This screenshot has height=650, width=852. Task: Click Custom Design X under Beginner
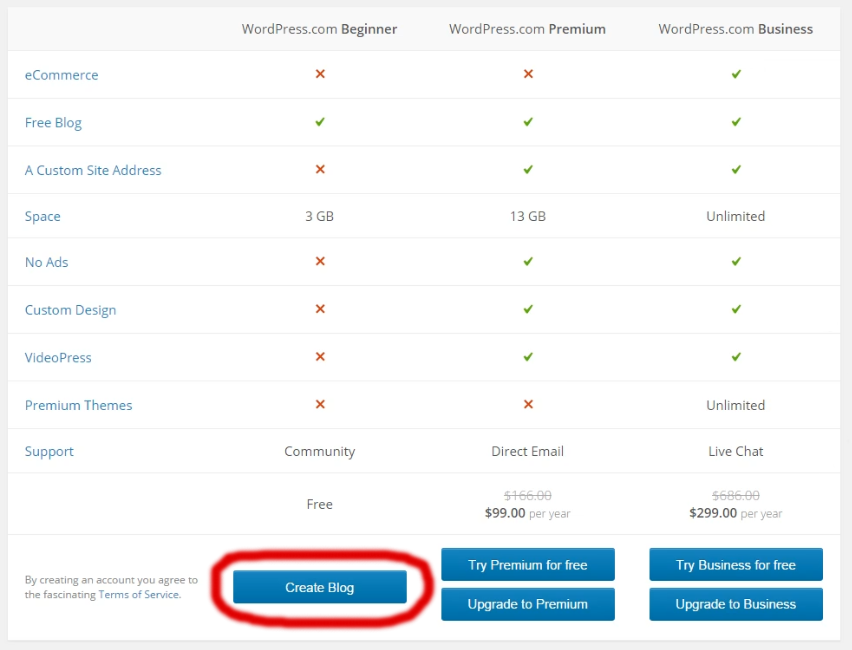click(x=320, y=309)
